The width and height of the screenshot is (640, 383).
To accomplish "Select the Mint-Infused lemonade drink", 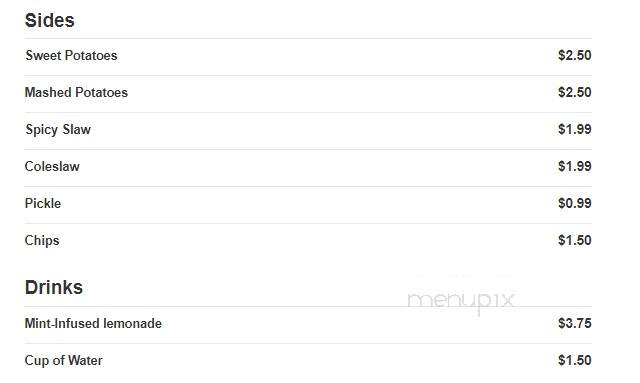I will 93,323.
